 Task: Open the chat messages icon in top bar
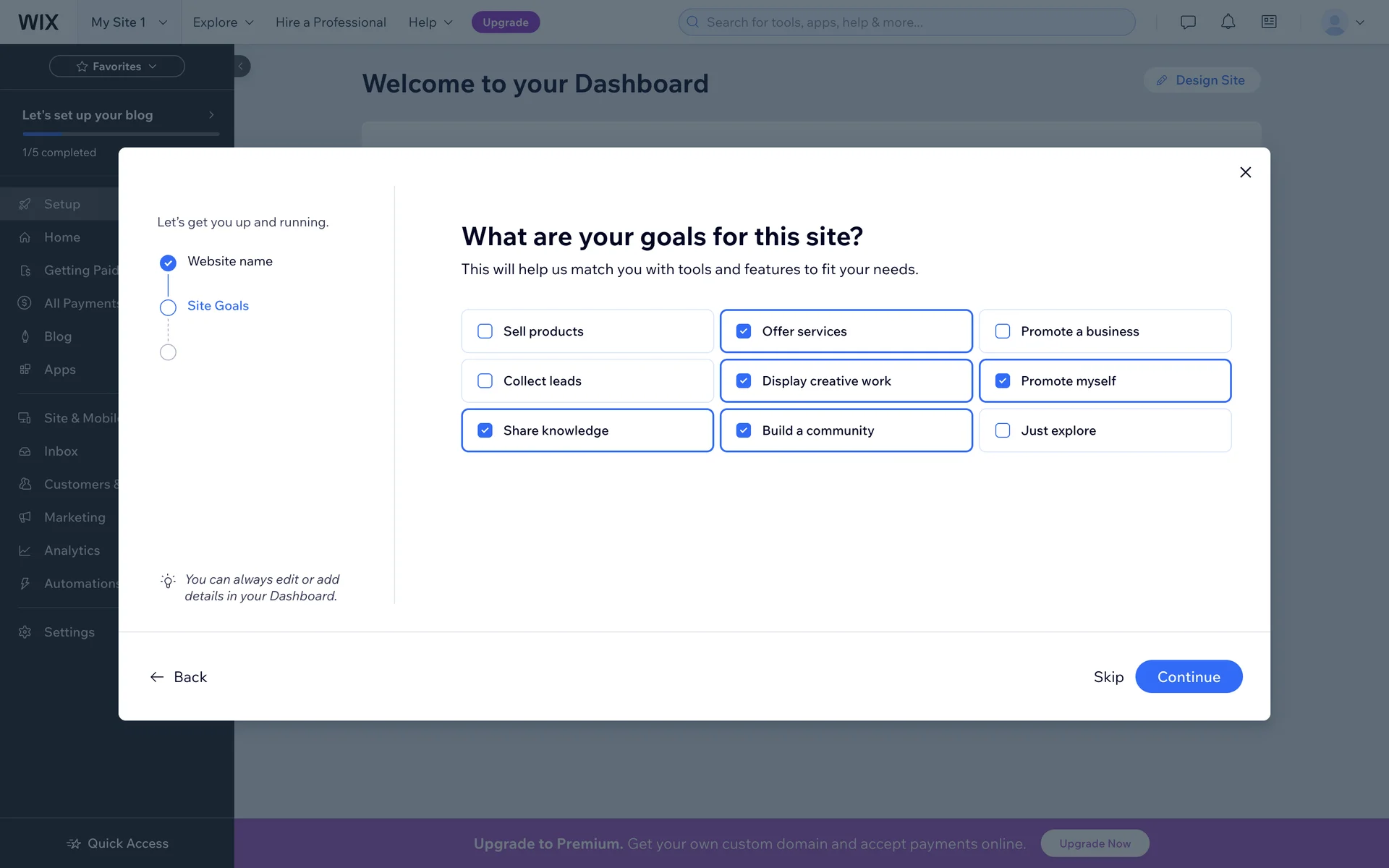pyautogui.click(x=1188, y=22)
